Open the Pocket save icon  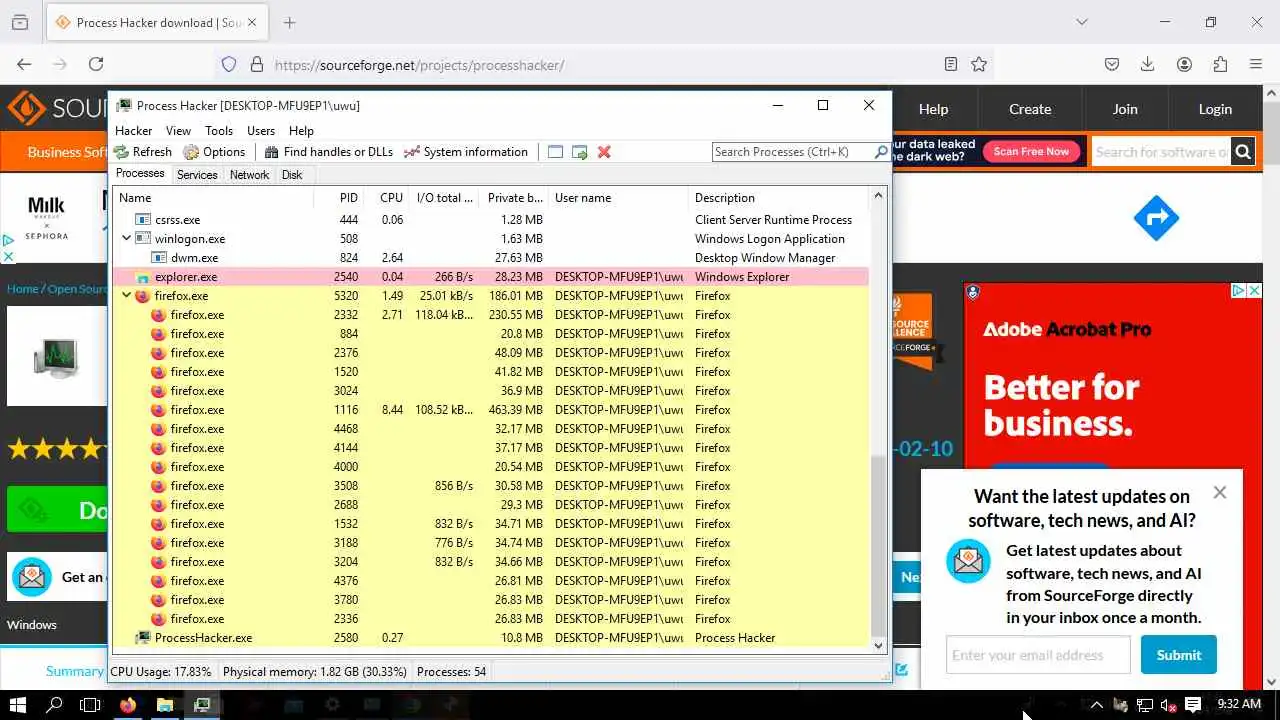click(1111, 64)
